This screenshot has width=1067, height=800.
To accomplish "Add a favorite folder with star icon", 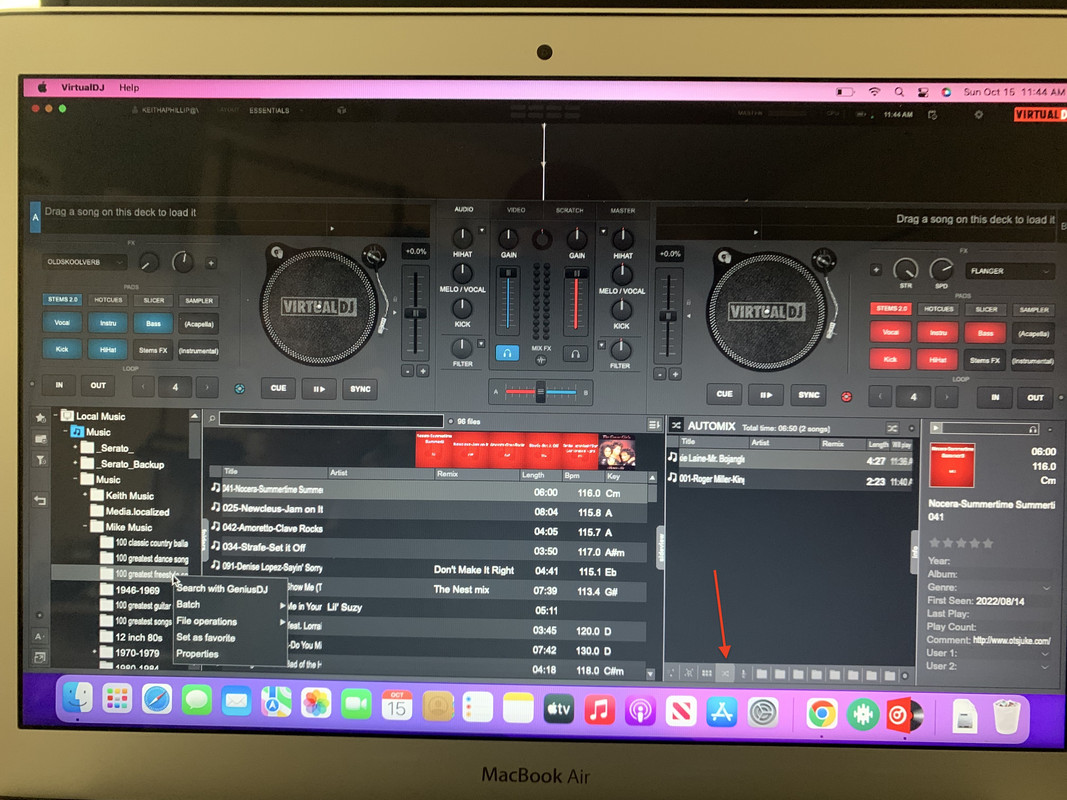I will pos(39,417).
